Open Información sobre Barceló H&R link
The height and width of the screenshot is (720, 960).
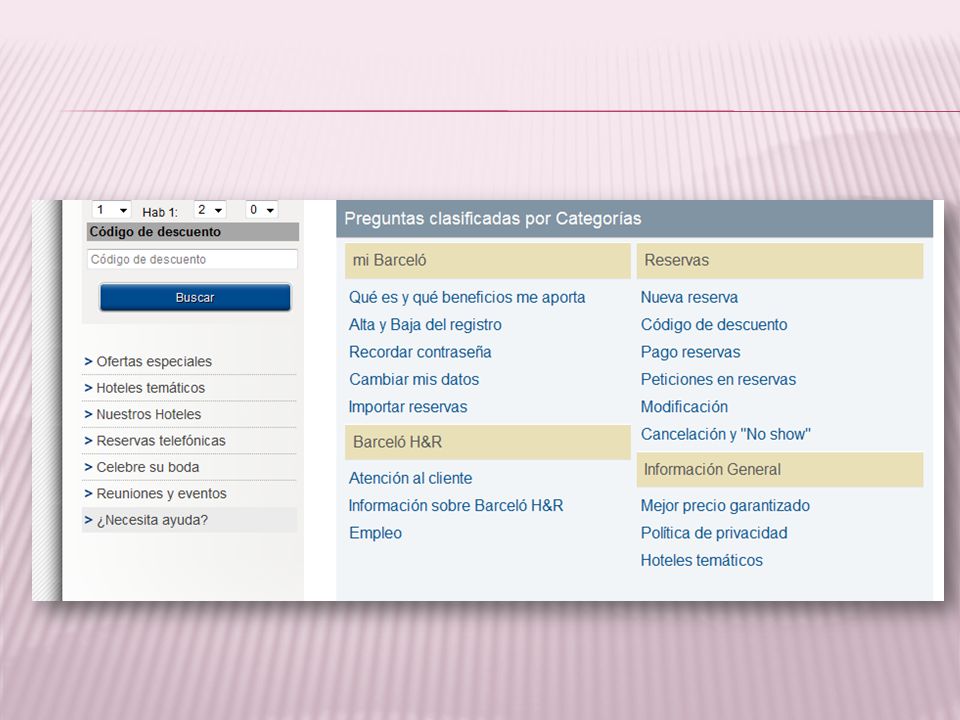point(456,505)
